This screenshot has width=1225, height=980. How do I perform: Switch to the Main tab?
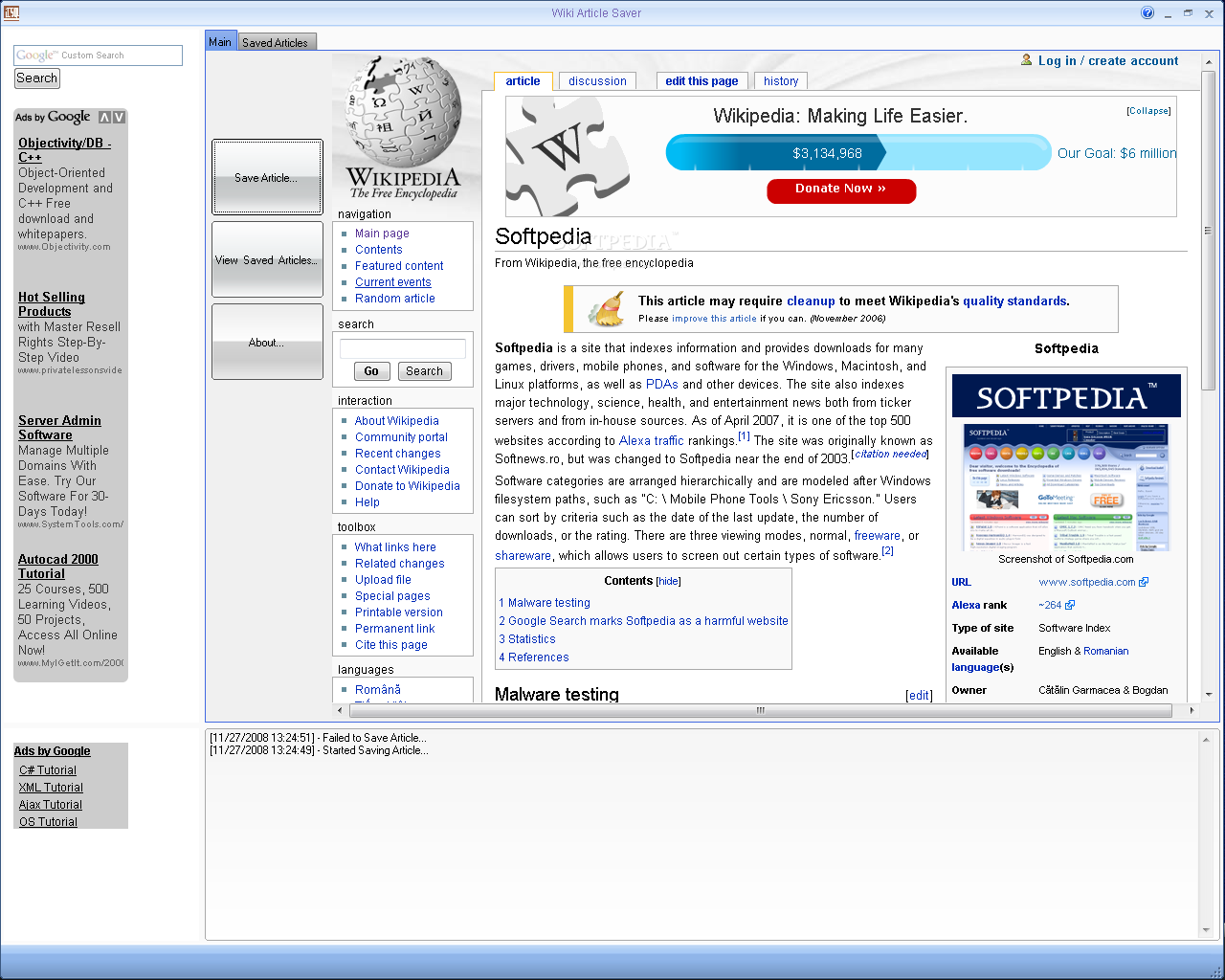(220, 41)
